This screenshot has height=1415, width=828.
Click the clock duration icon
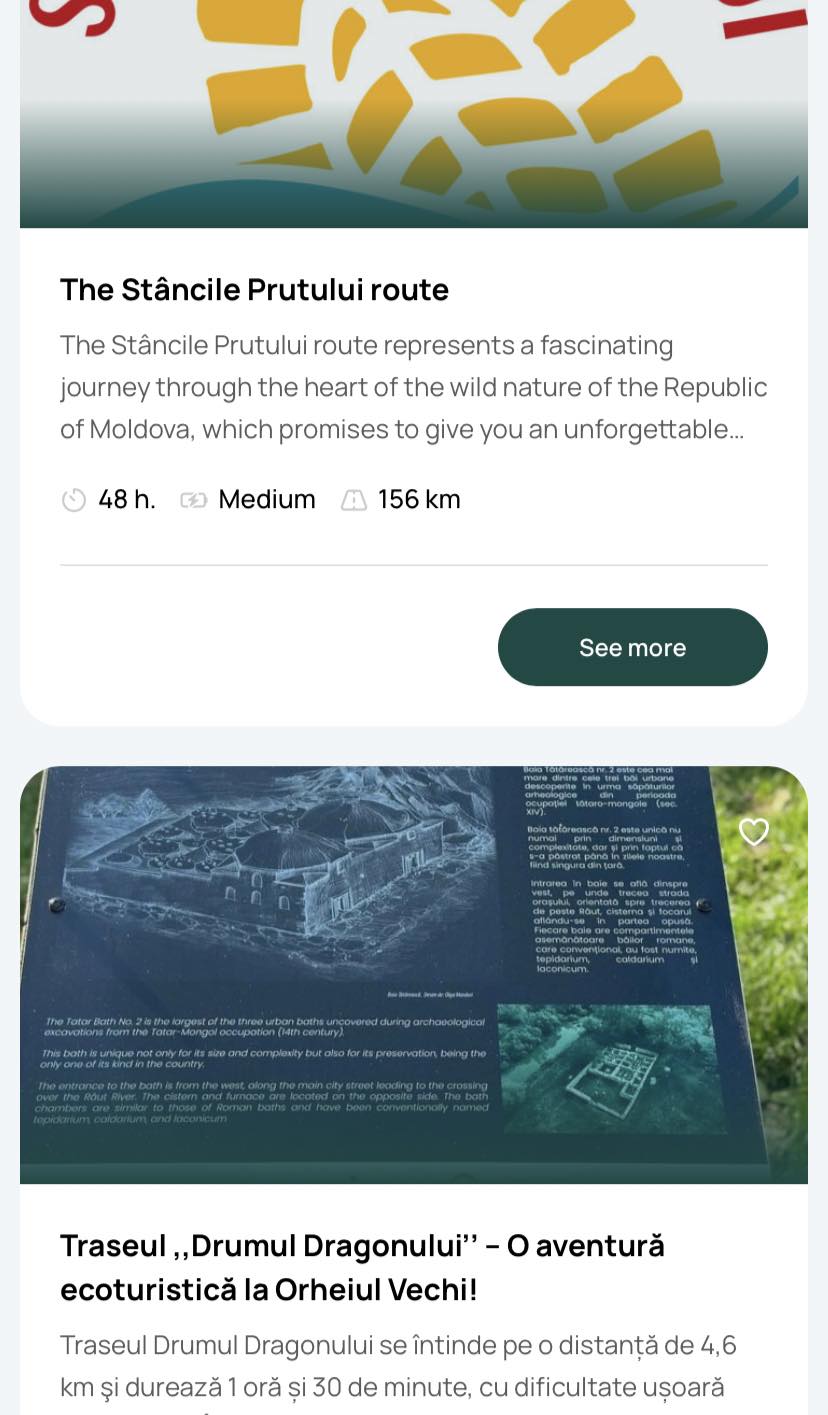pos(74,500)
